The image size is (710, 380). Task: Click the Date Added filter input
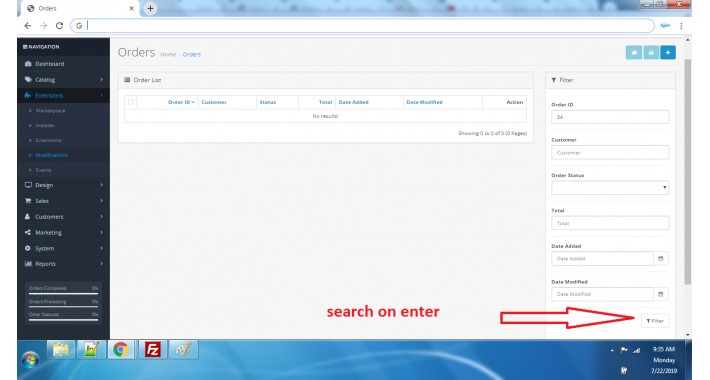click(x=602, y=259)
